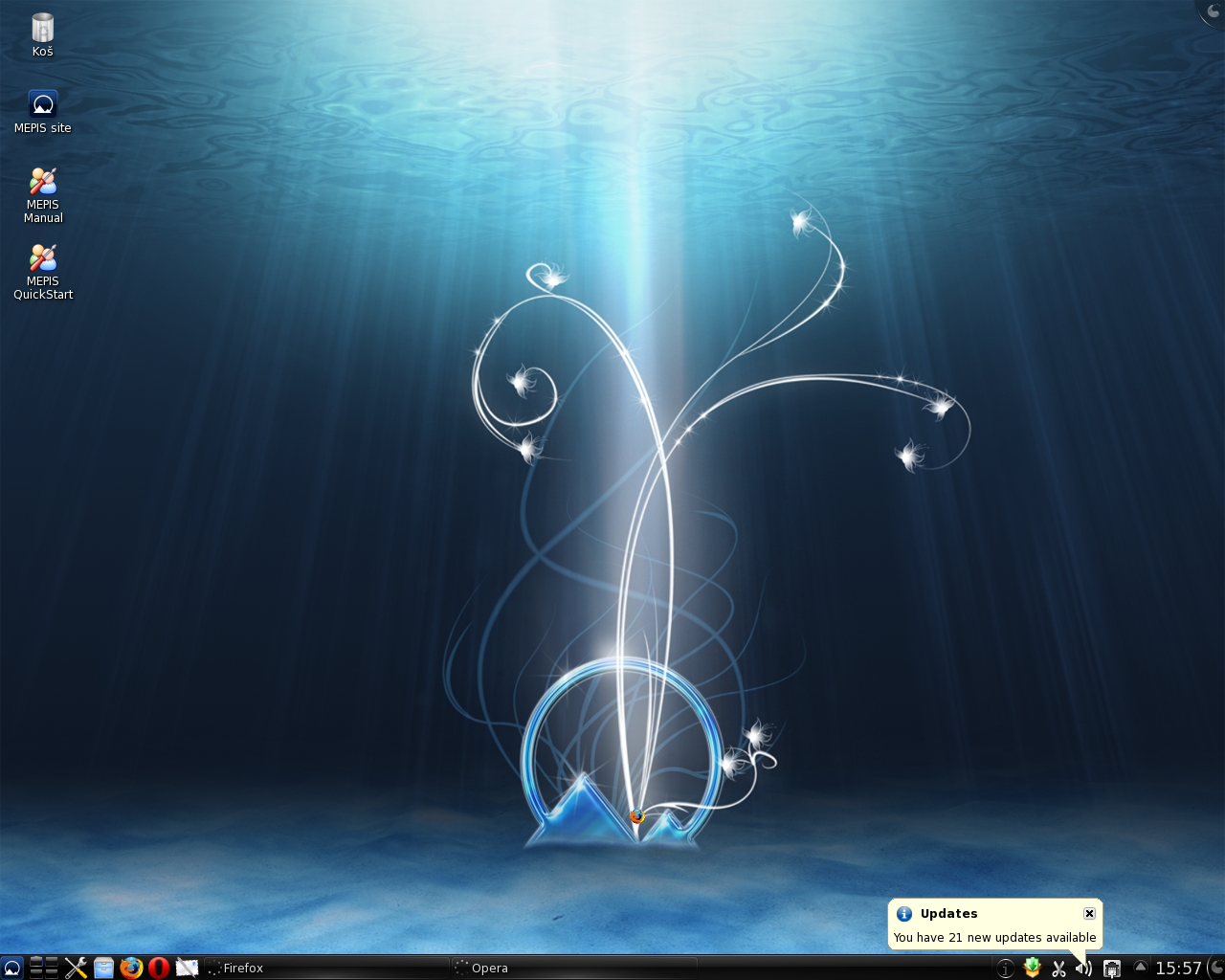Open the MEPIS site desktop shortcut
Image resolution: width=1225 pixels, height=980 pixels.
click(42, 112)
